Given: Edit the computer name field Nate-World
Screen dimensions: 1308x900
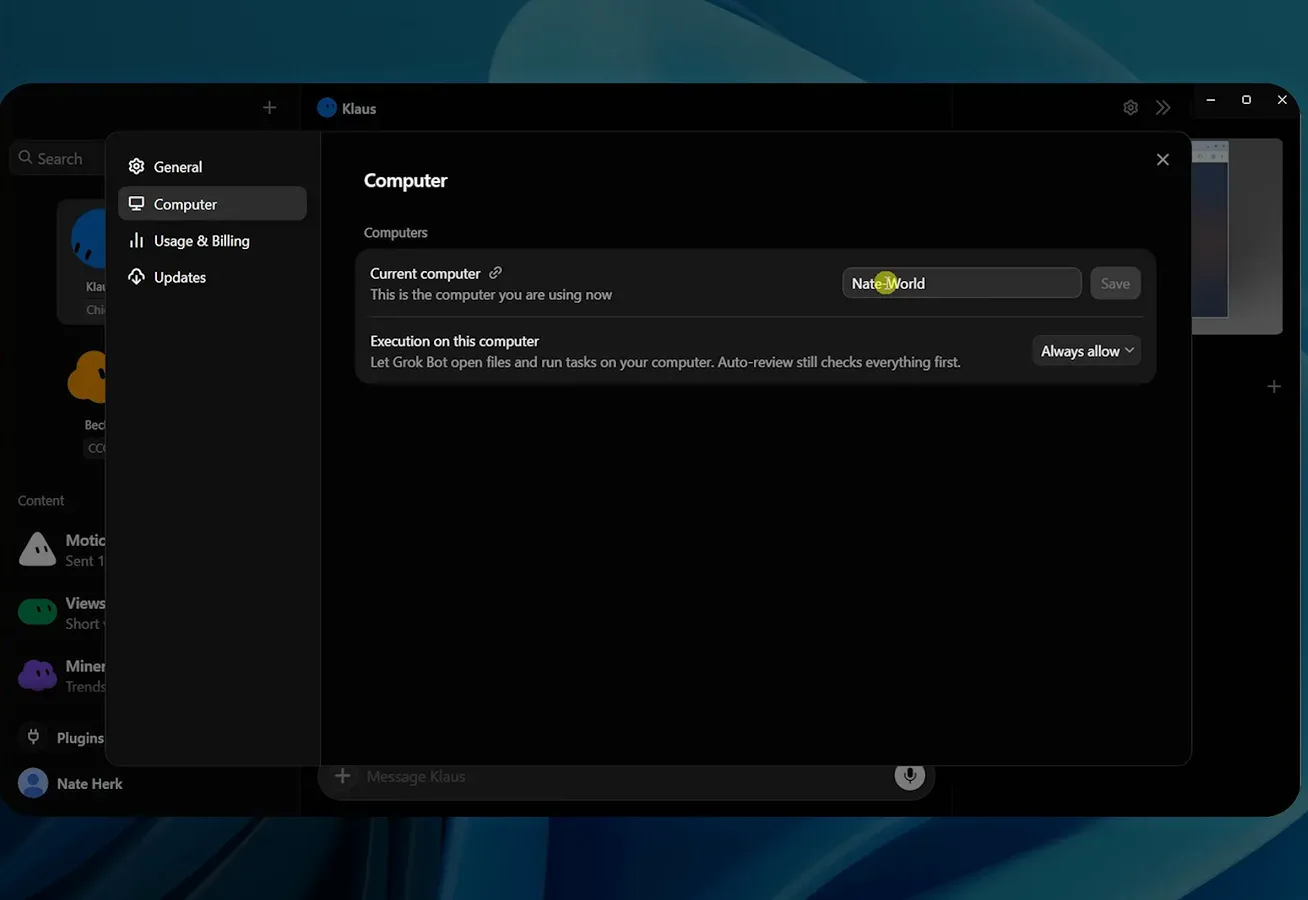Looking at the screenshot, I should pyautogui.click(x=962, y=283).
